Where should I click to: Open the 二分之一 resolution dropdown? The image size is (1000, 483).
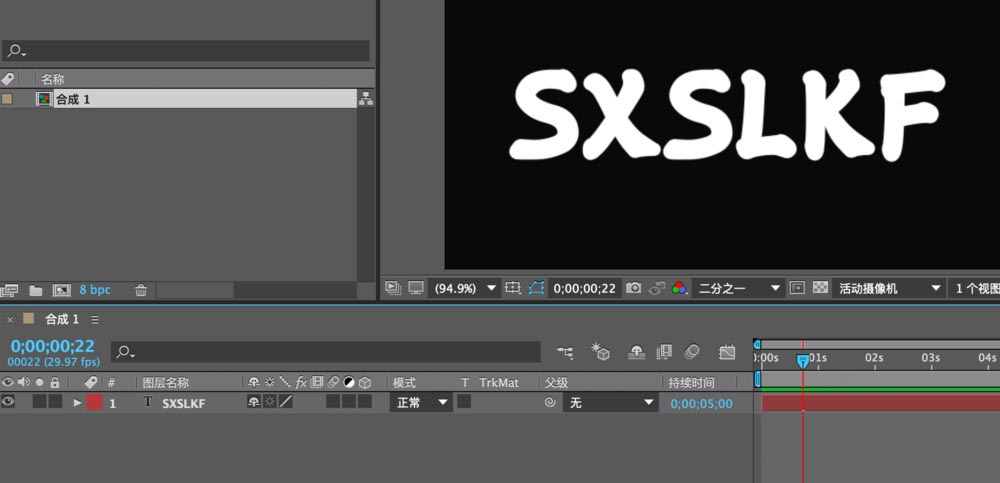(739, 288)
